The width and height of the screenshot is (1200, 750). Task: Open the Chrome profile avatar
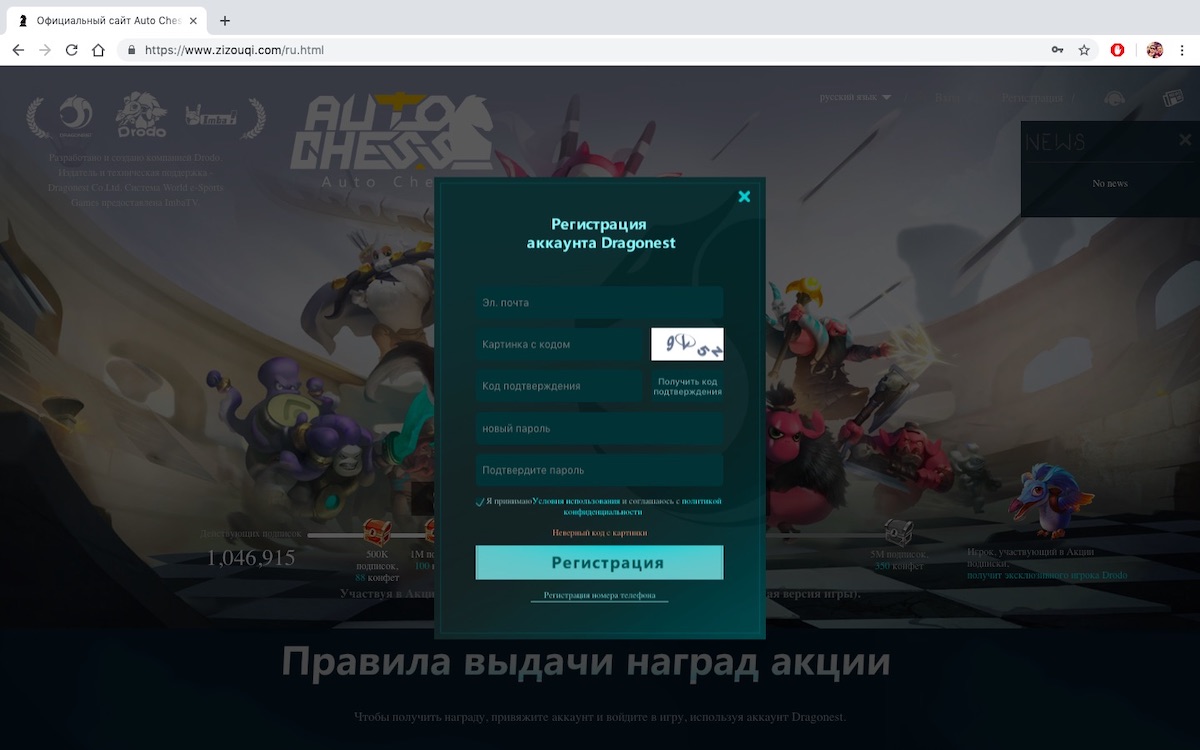[x=1155, y=50]
